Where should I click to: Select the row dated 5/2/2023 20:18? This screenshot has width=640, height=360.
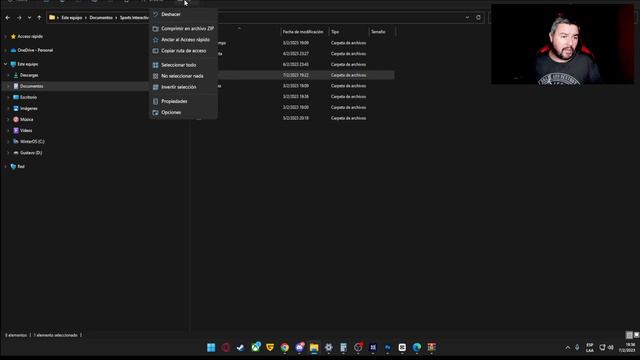coord(292,118)
